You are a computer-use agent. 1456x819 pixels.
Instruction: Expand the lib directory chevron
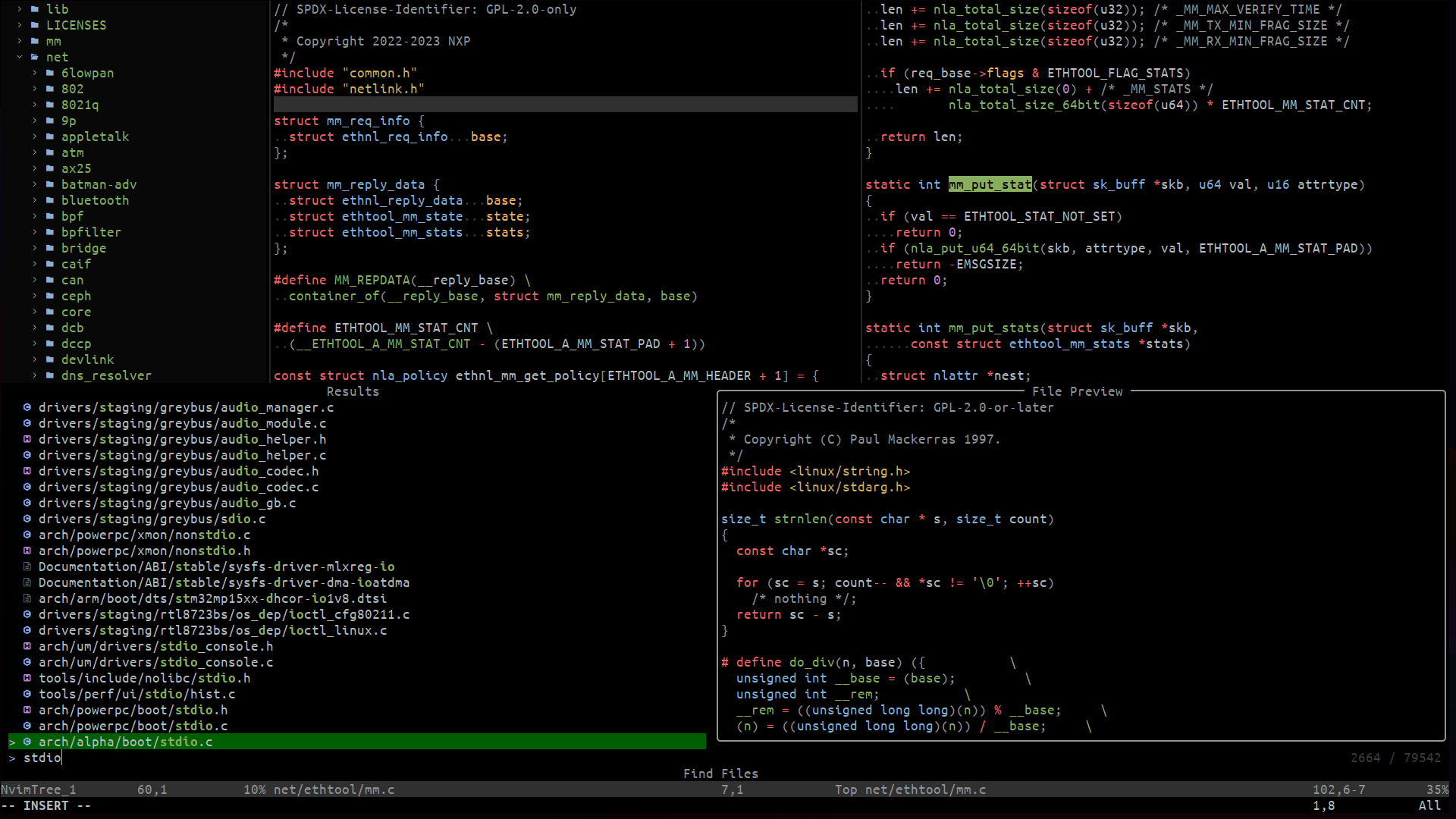coord(20,9)
